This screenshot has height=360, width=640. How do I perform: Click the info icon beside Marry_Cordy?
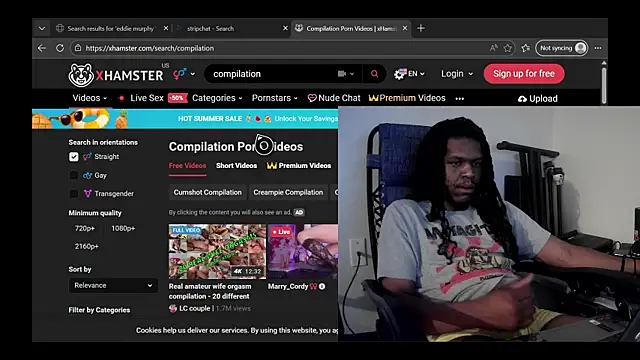[322, 287]
